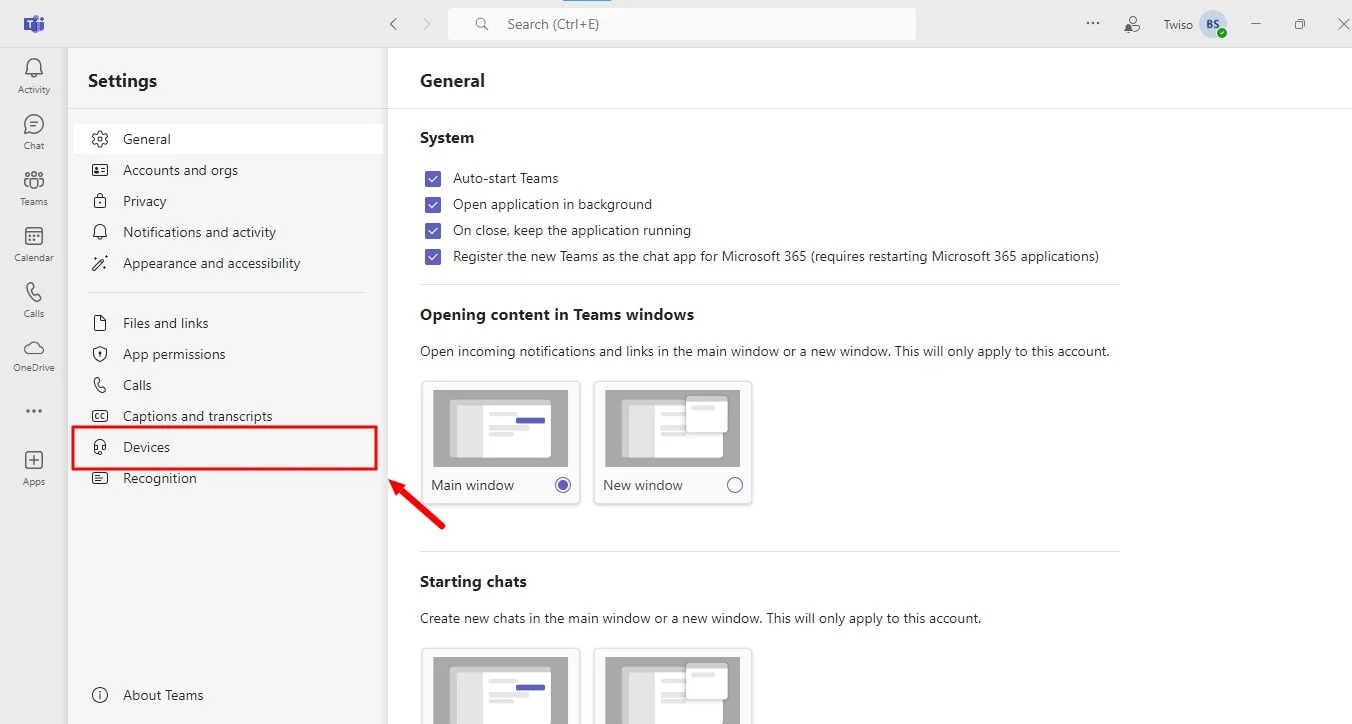Viewport: 1352px width, 724px height.
Task: Open Accounts and orgs settings
Action: 228,170
